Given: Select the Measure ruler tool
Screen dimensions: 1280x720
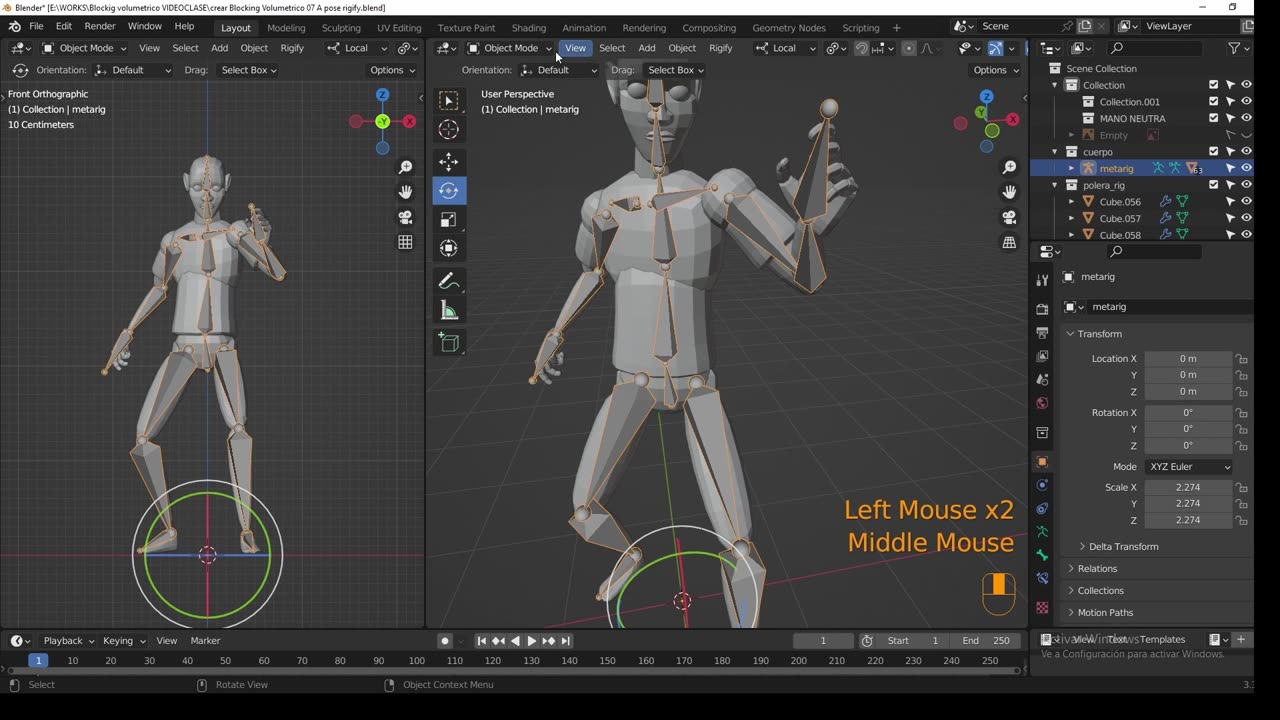Looking at the screenshot, I should coord(449,311).
